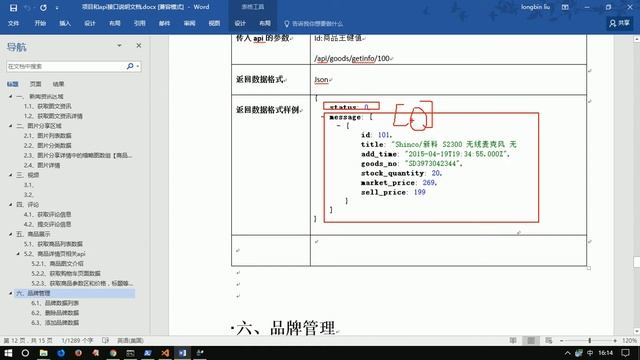Open table tools 设计 (Design) tab
Screen dimensions: 640x360
point(240,23)
